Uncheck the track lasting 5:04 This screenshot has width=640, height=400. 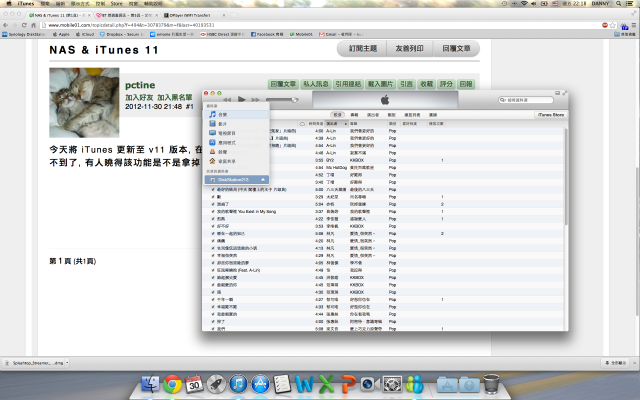pos(213,204)
